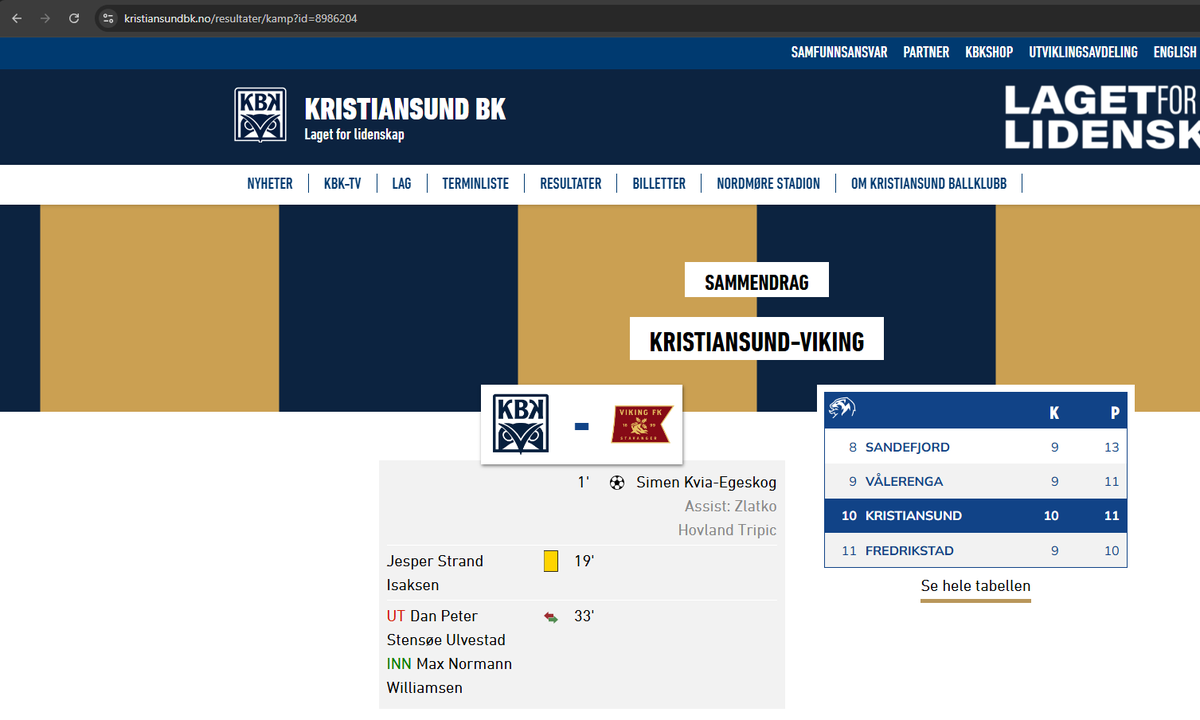The width and height of the screenshot is (1200, 720).
Task: Open site information icon in address bar
Action: click(109, 18)
